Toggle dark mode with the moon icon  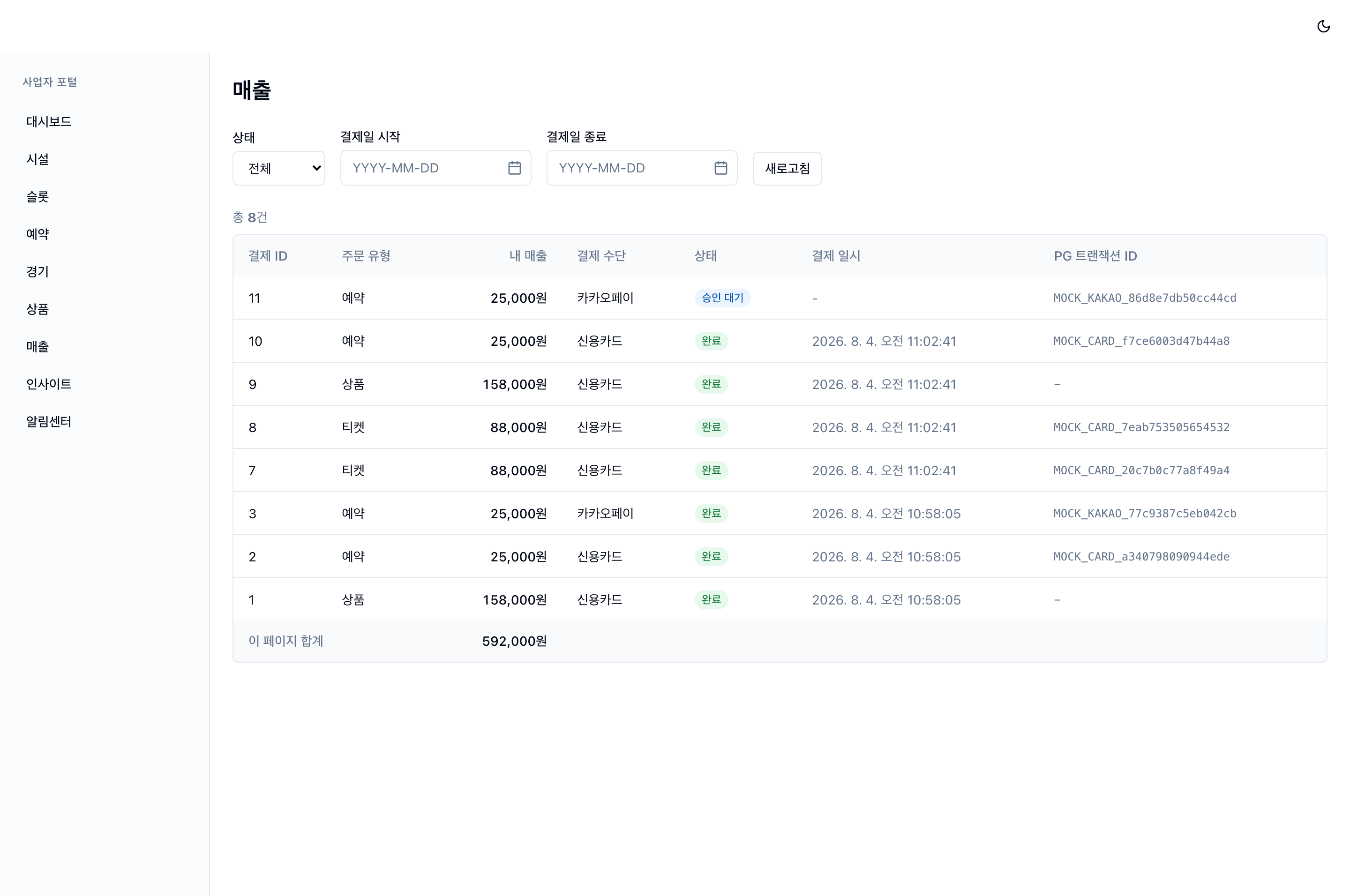pyautogui.click(x=1323, y=26)
